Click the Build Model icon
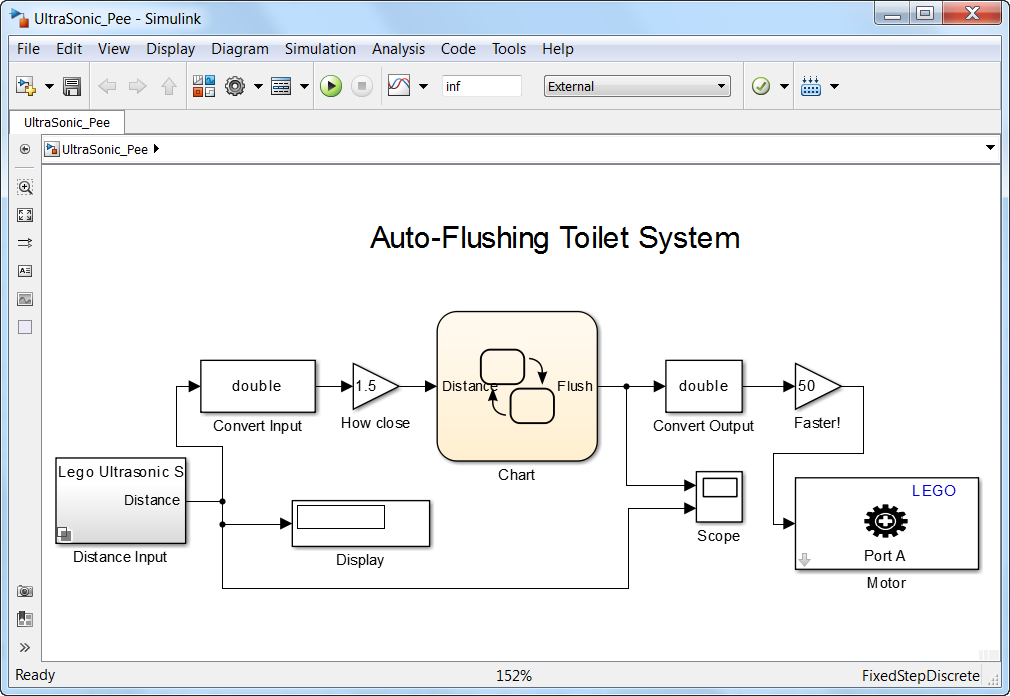The height and width of the screenshot is (696, 1010). coord(811,87)
